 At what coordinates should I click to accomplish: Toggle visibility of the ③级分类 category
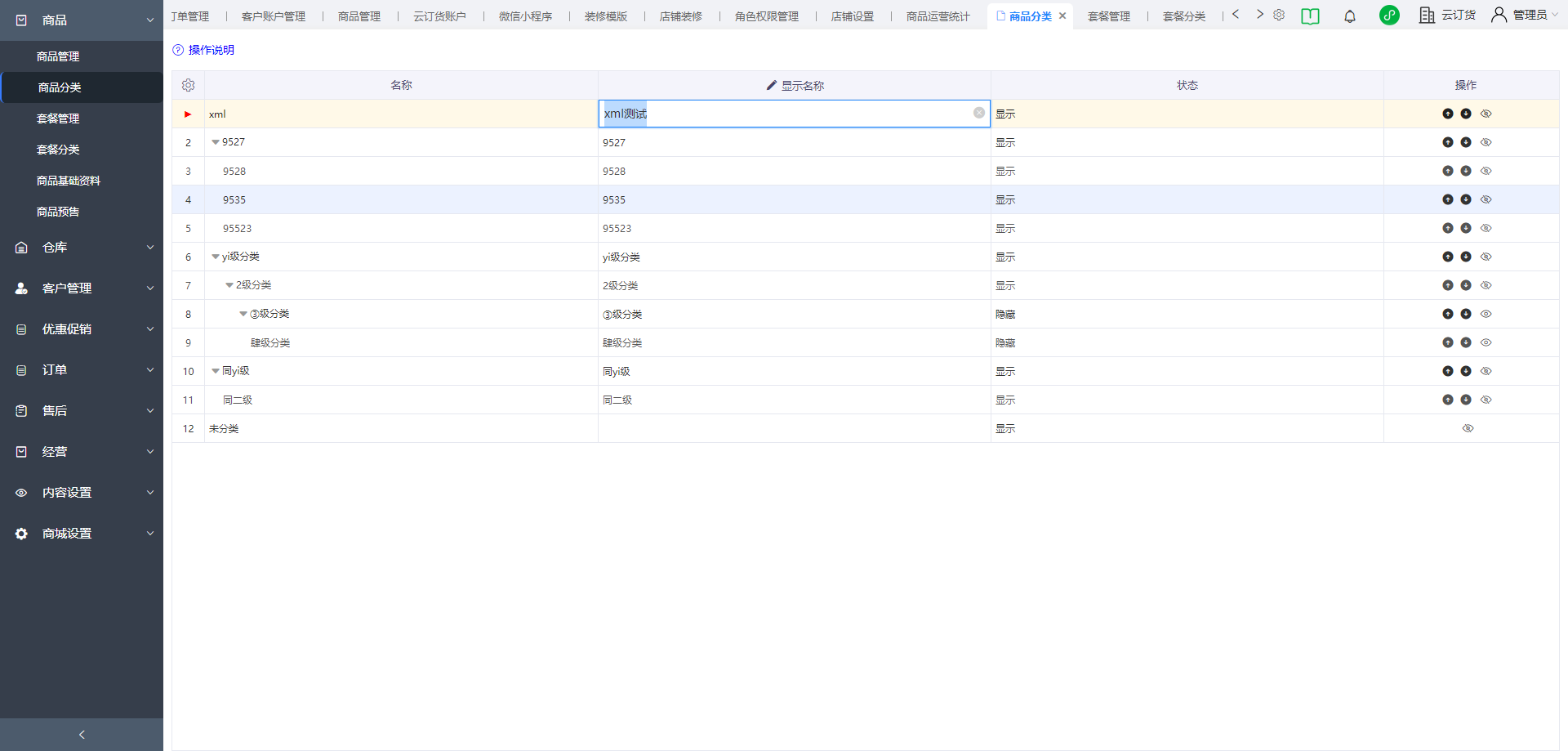pos(1486,314)
